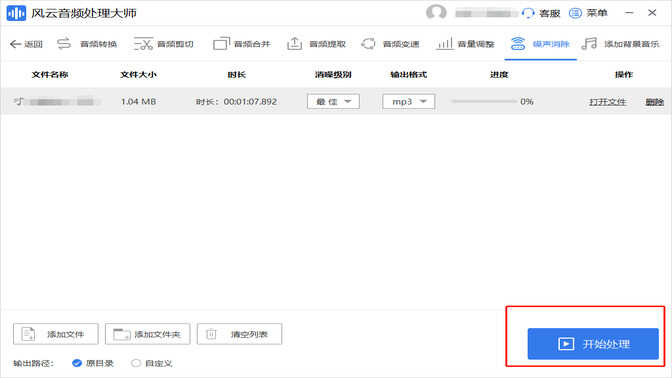The height and width of the screenshot is (378, 672).
Task: Click the folder icon in 添加文件夹
Action: 121,334
